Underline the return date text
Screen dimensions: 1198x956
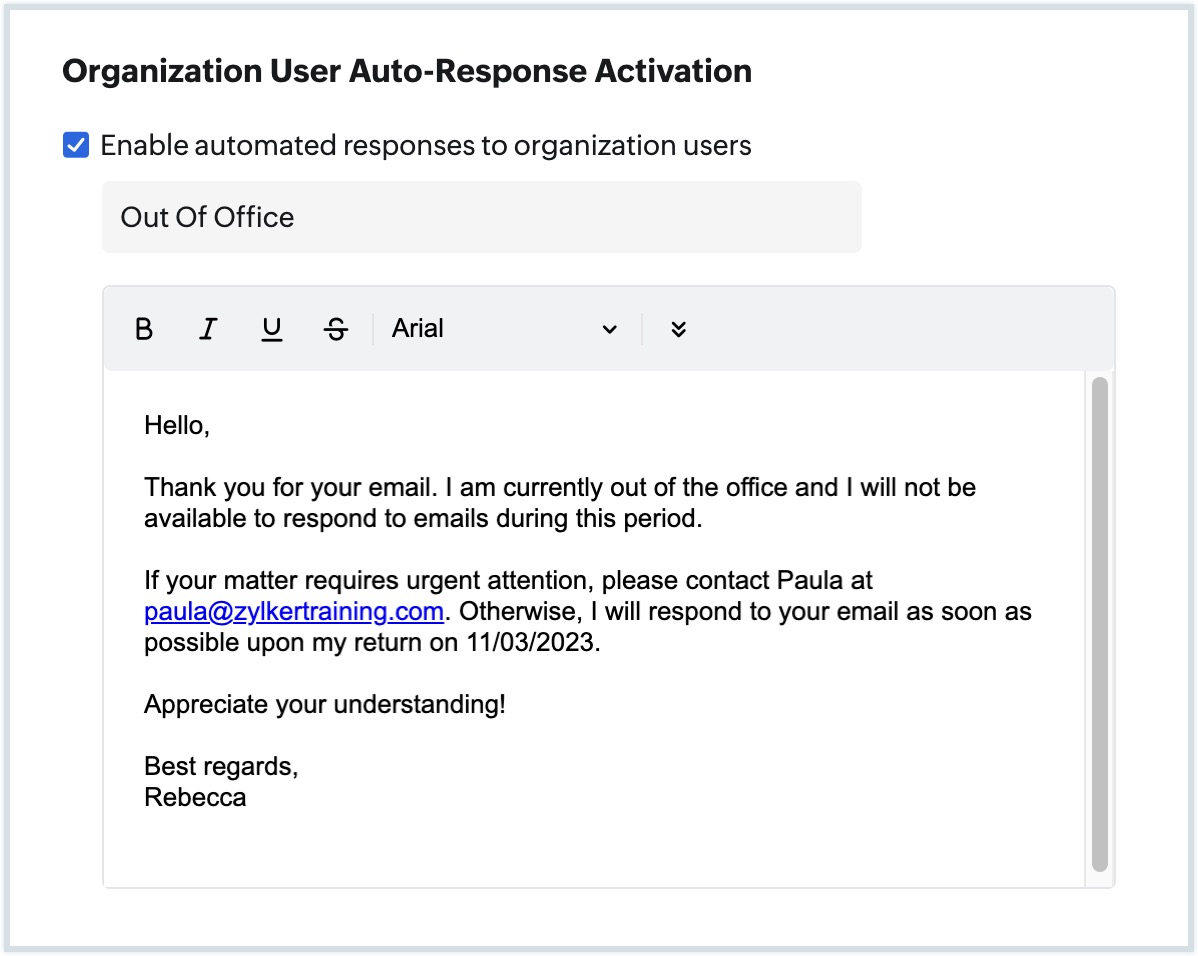[x=271, y=328]
